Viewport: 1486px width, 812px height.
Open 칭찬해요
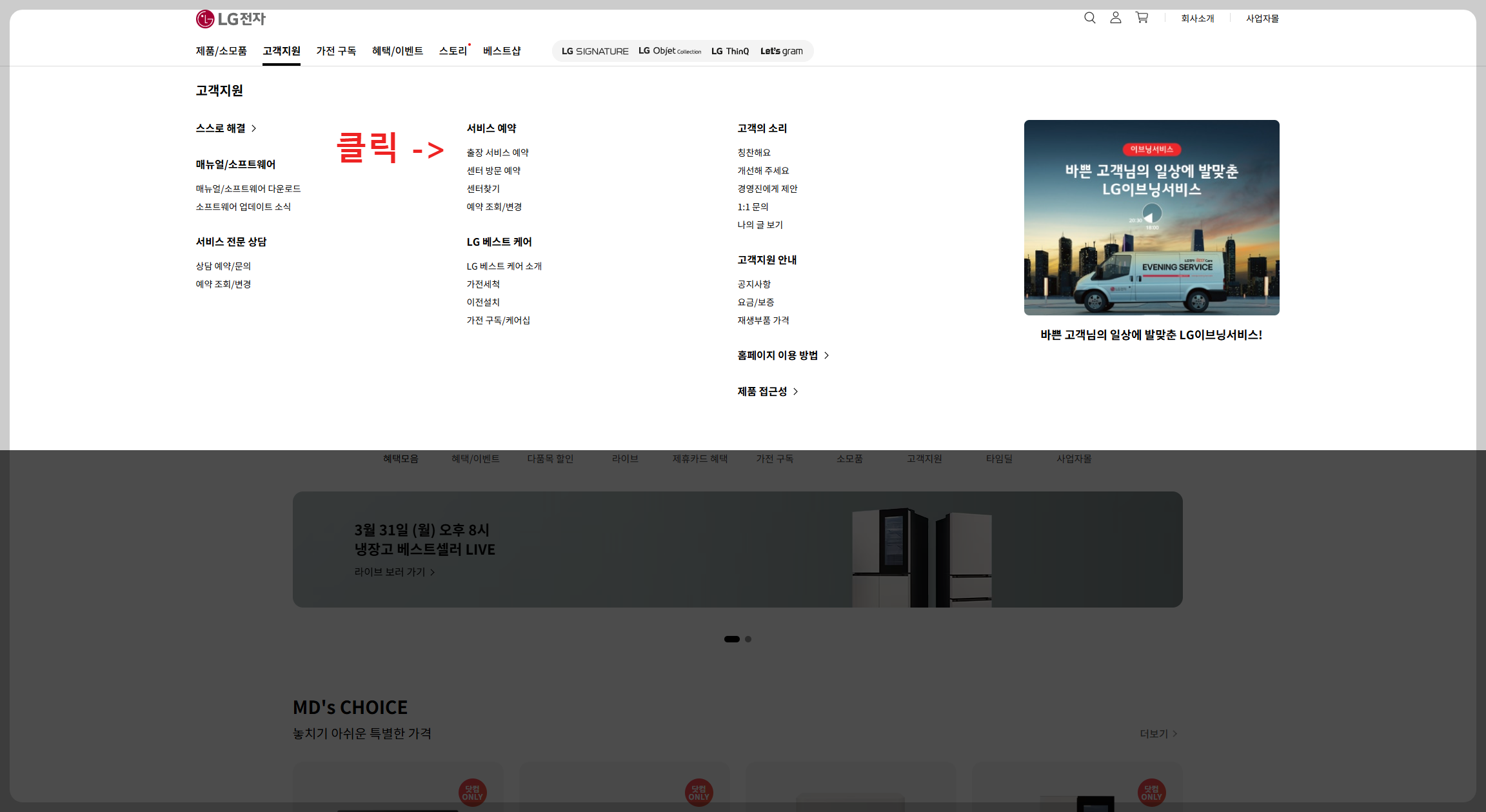pos(754,153)
